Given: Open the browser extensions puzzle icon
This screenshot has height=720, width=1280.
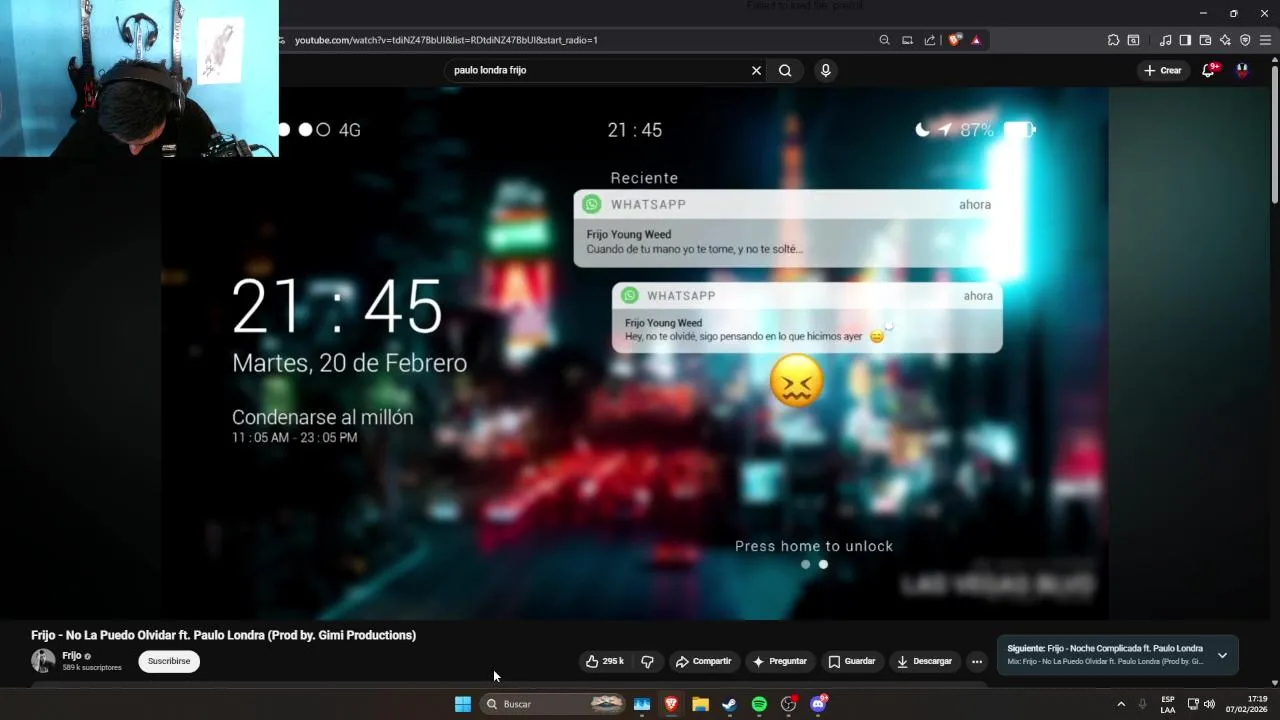Looking at the screenshot, I should [x=1113, y=40].
